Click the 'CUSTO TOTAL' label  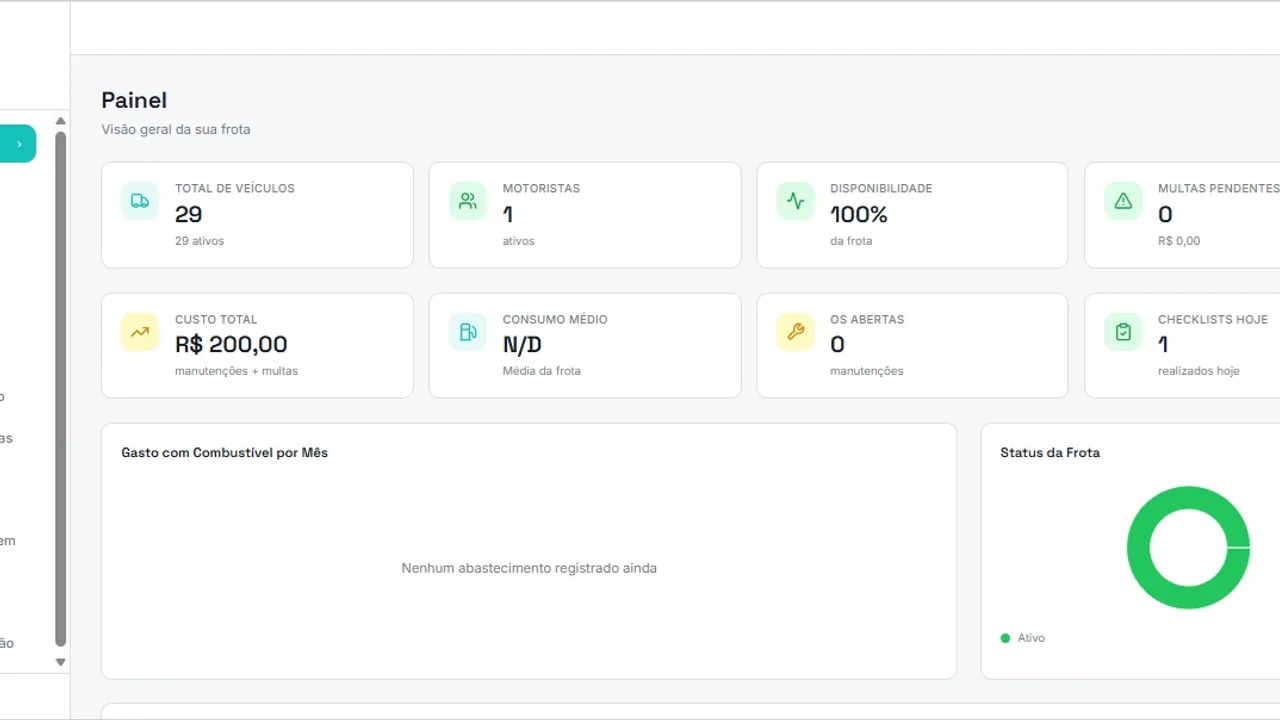click(216, 320)
